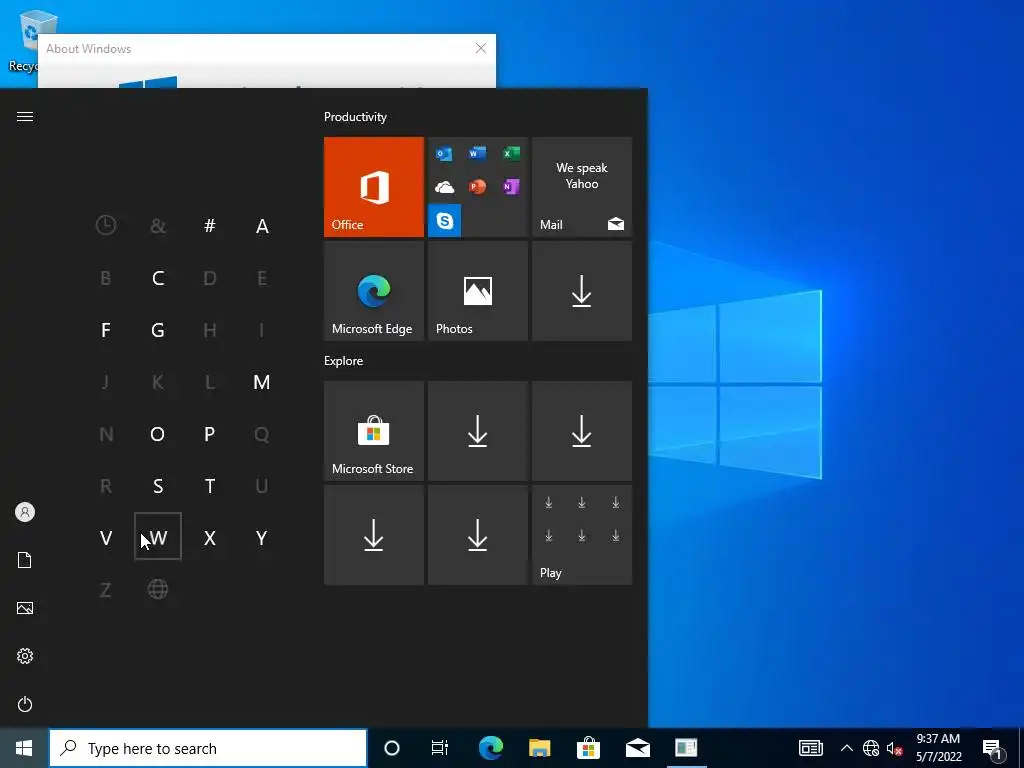Jump to letter A in app list
The height and width of the screenshot is (768, 1024).
pyautogui.click(x=262, y=226)
